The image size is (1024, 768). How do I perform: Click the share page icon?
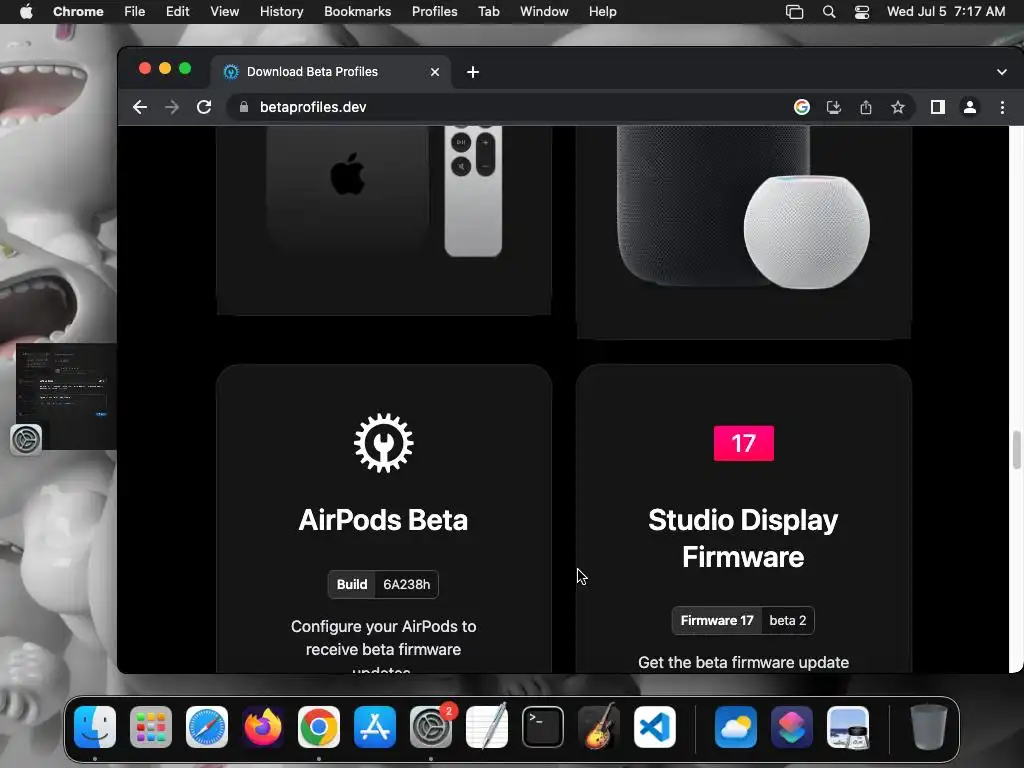coord(866,107)
